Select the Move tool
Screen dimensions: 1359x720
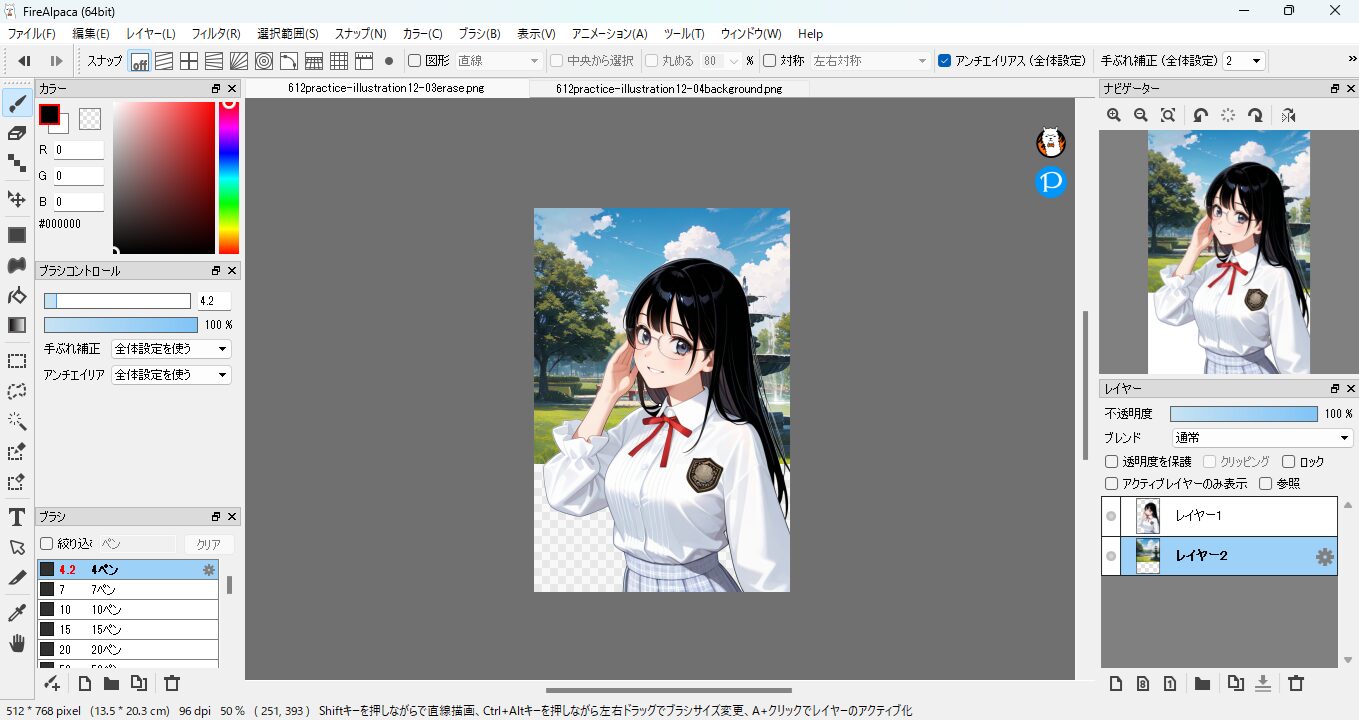[17, 199]
